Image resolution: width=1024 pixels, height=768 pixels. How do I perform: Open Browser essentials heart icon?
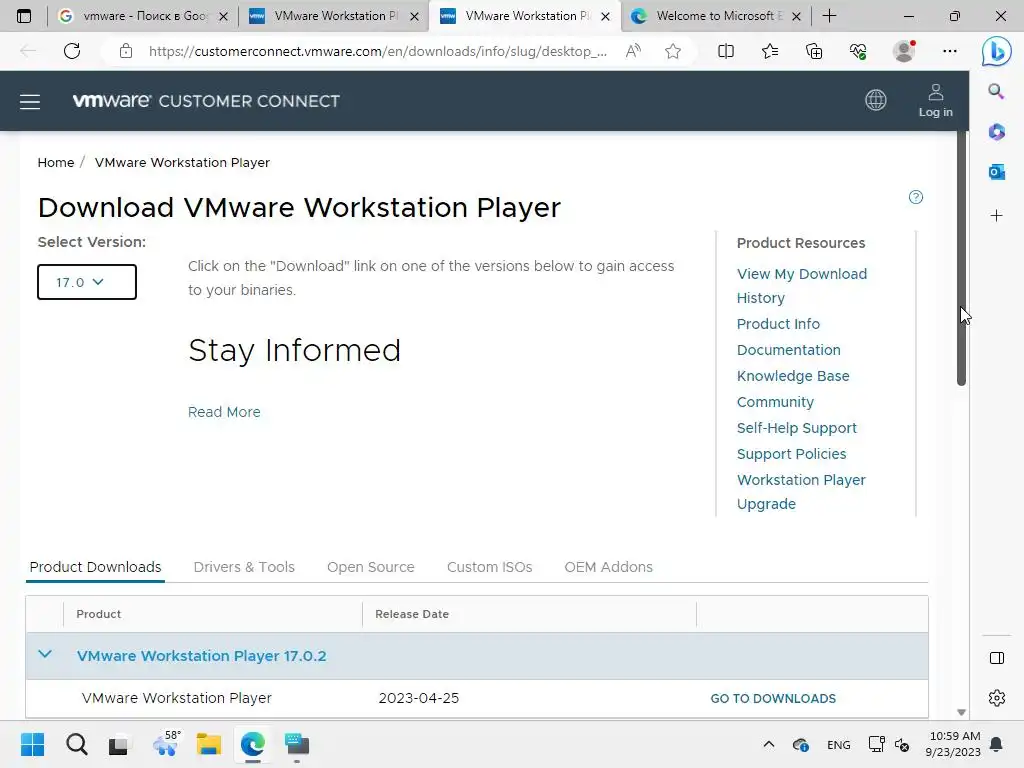coord(858,51)
